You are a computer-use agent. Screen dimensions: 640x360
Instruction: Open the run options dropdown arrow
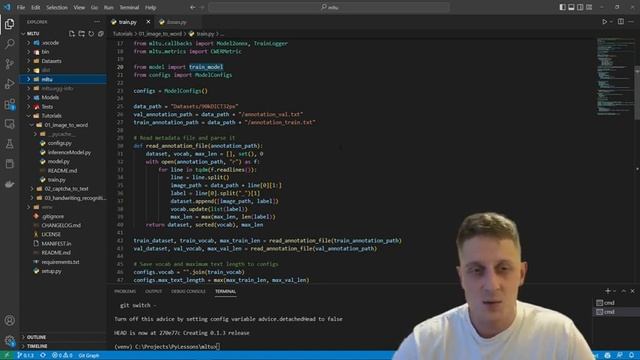coord(611,22)
